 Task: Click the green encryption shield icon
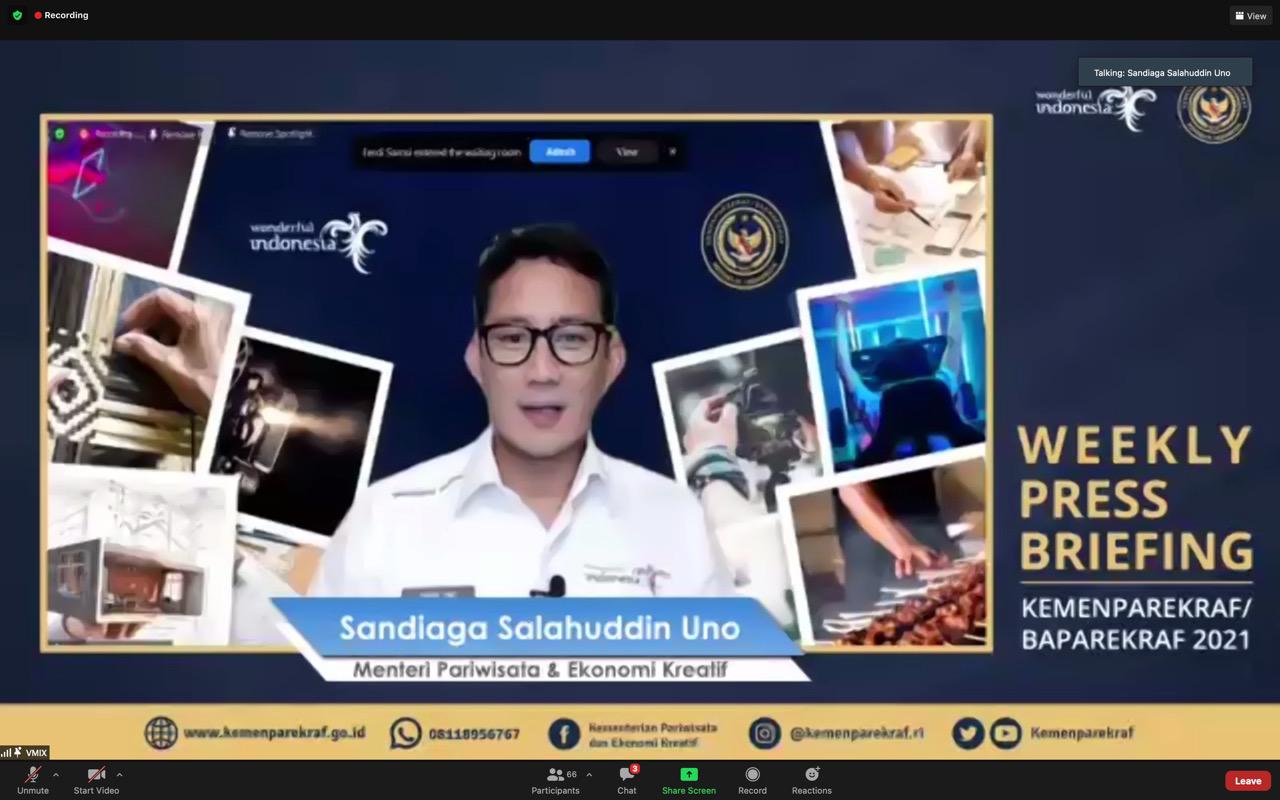pos(17,16)
